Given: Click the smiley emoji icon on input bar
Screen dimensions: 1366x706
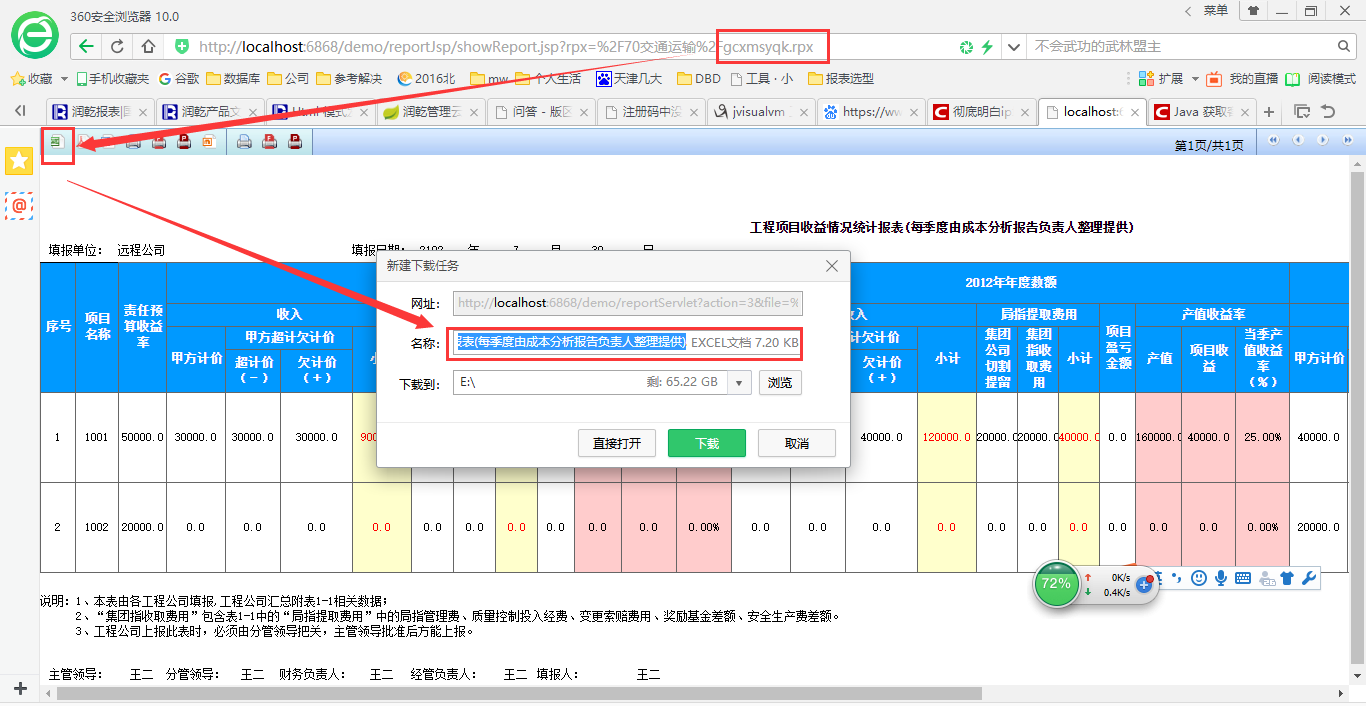Looking at the screenshot, I should point(1198,577).
